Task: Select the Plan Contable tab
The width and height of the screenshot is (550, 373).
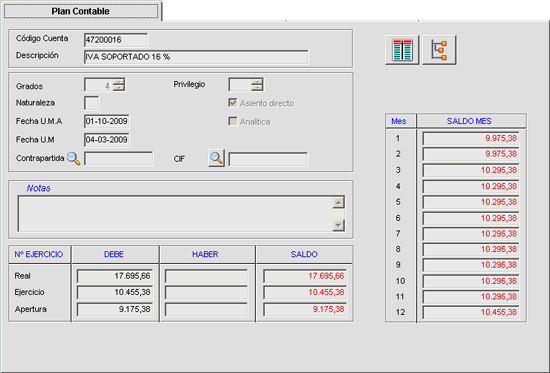Action: pyautogui.click(x=81, y=11)
